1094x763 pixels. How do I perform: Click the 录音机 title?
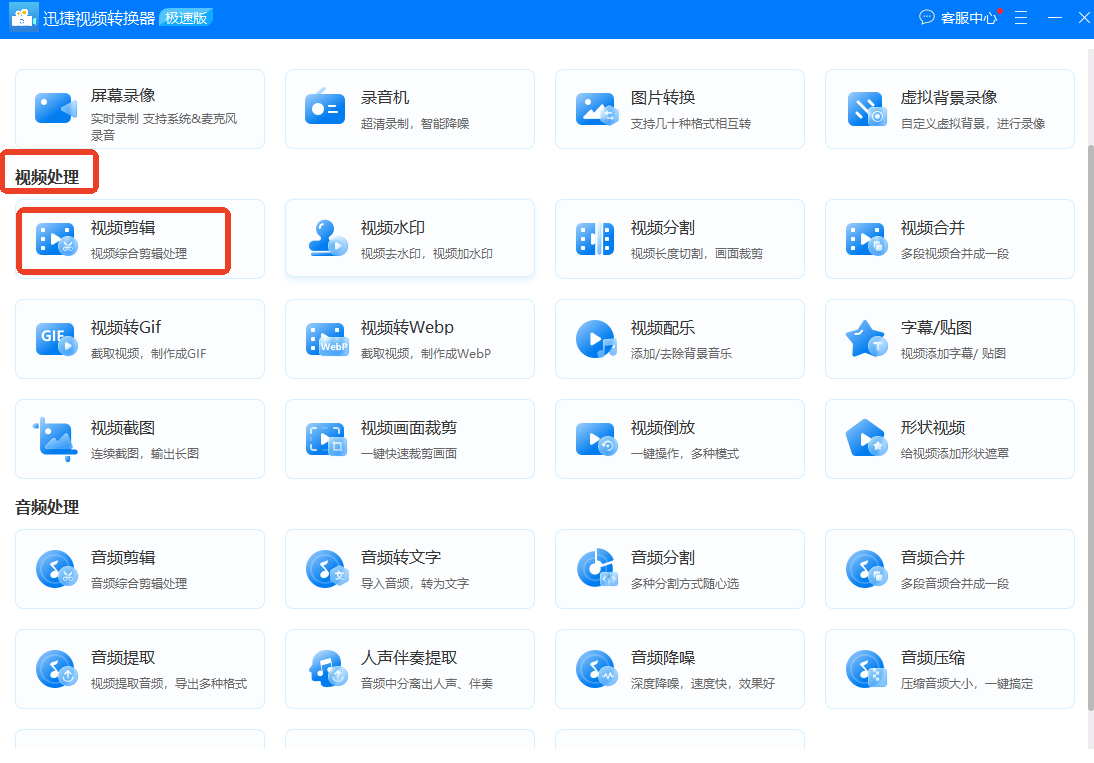(x=385, y=98)
